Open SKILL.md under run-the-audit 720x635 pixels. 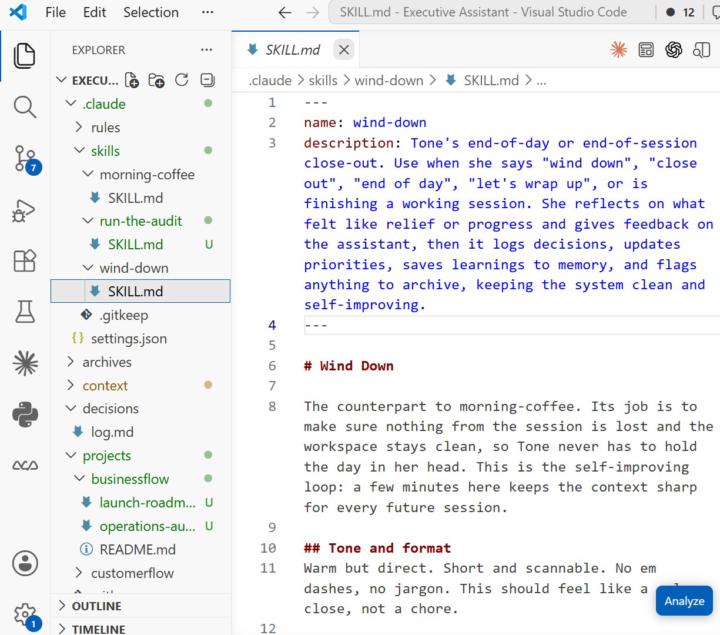click(x=135, y=244)
